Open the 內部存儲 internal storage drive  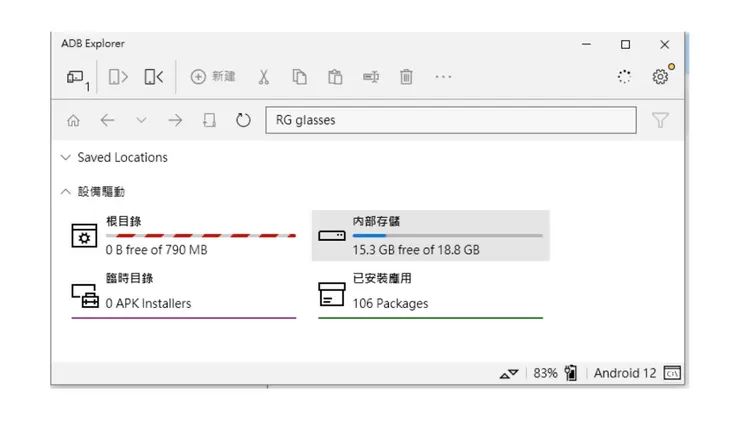coord(430,236)
